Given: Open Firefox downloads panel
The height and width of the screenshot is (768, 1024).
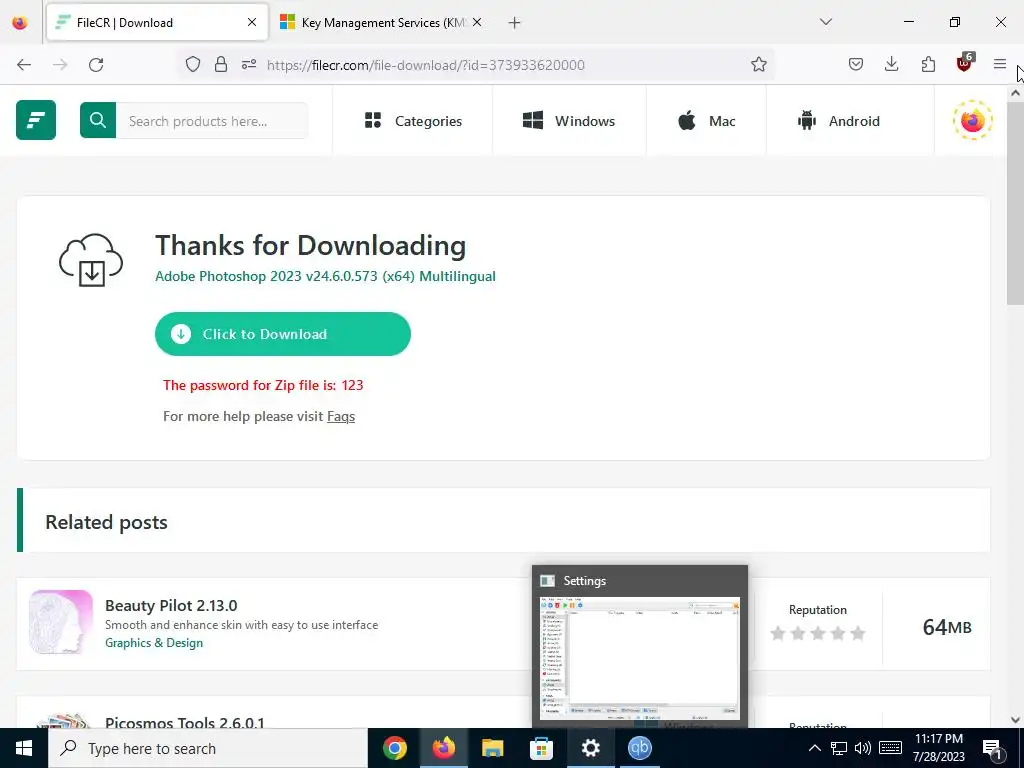Looking at the screenshot, I should coord(891,65).
